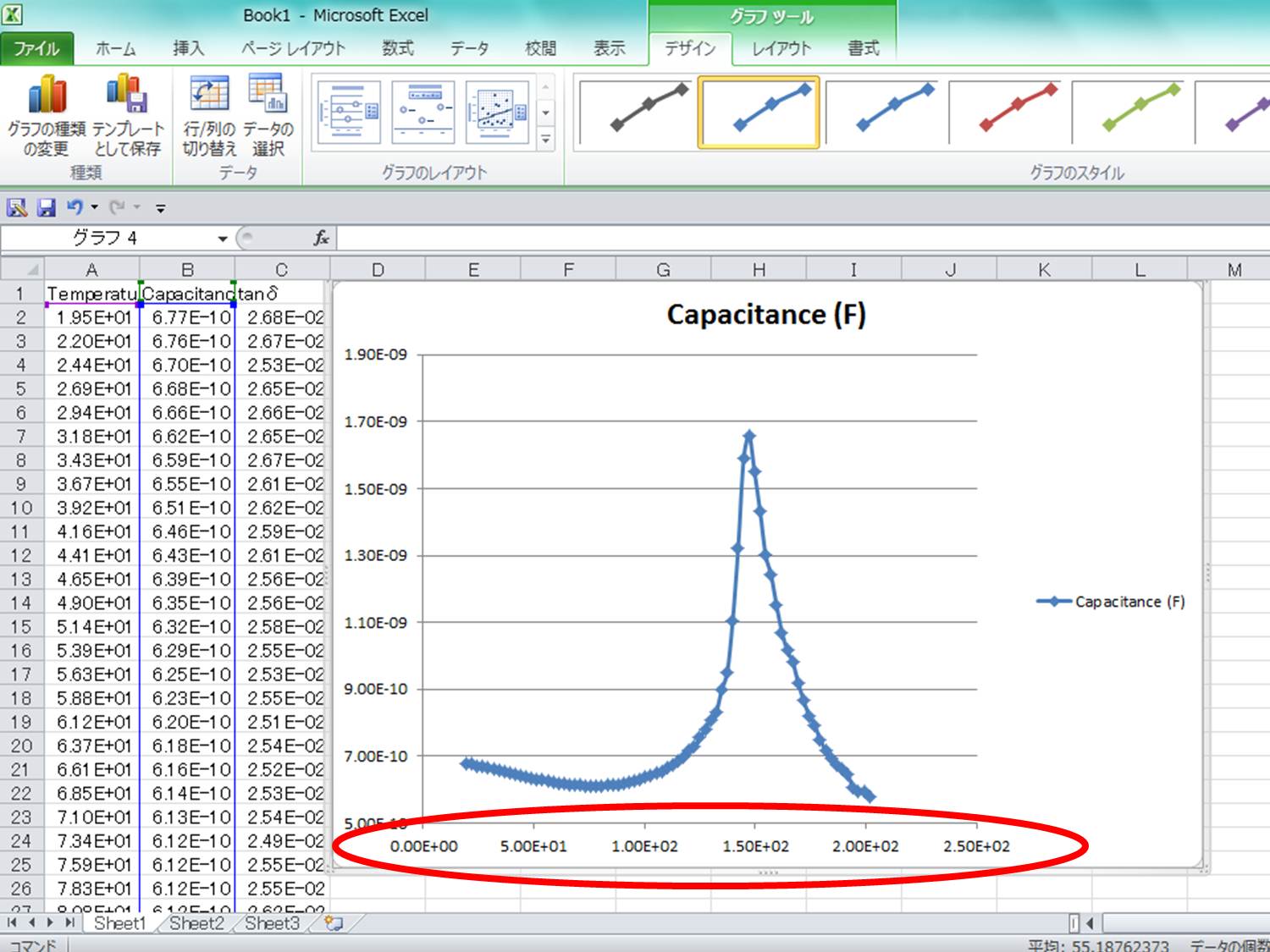Screen dimensions: 1270x952
Task: Click the Save icon in quick toolbar
Action: click(x=46, y=207)
